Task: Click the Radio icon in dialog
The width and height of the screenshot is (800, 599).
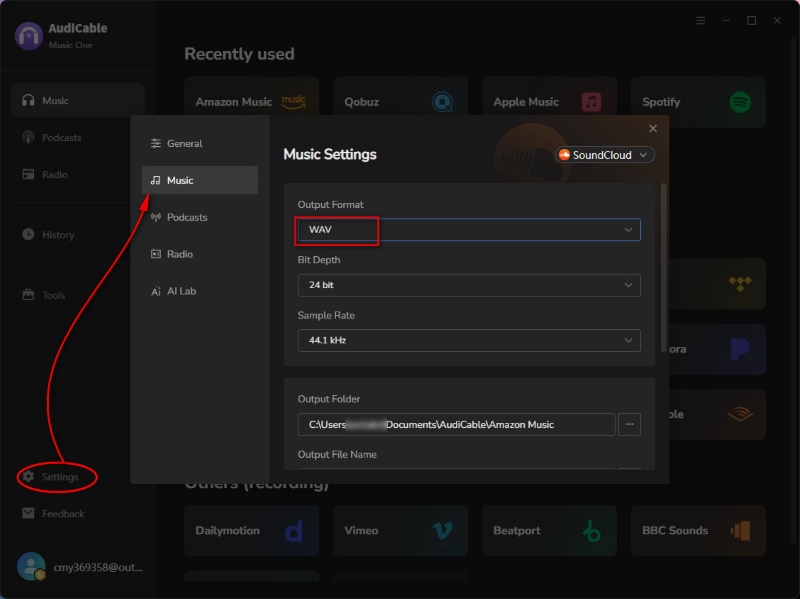Action: 156,254
